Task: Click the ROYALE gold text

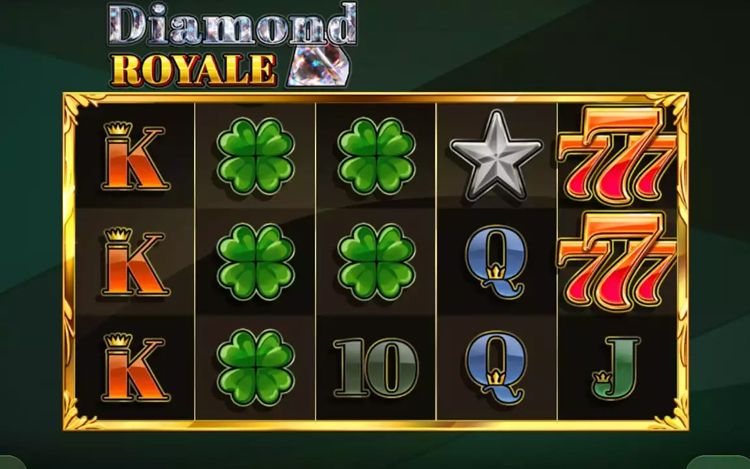Action: tap(194, 70)
